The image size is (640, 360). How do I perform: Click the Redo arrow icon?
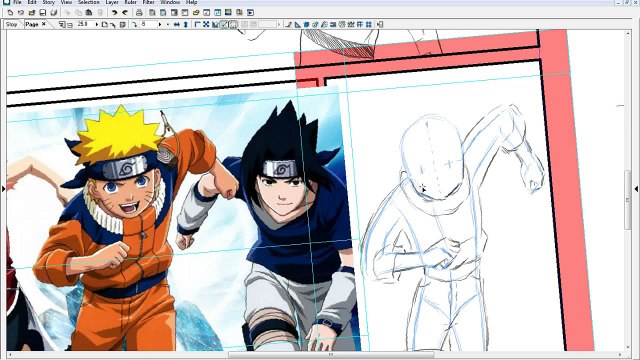125,13
